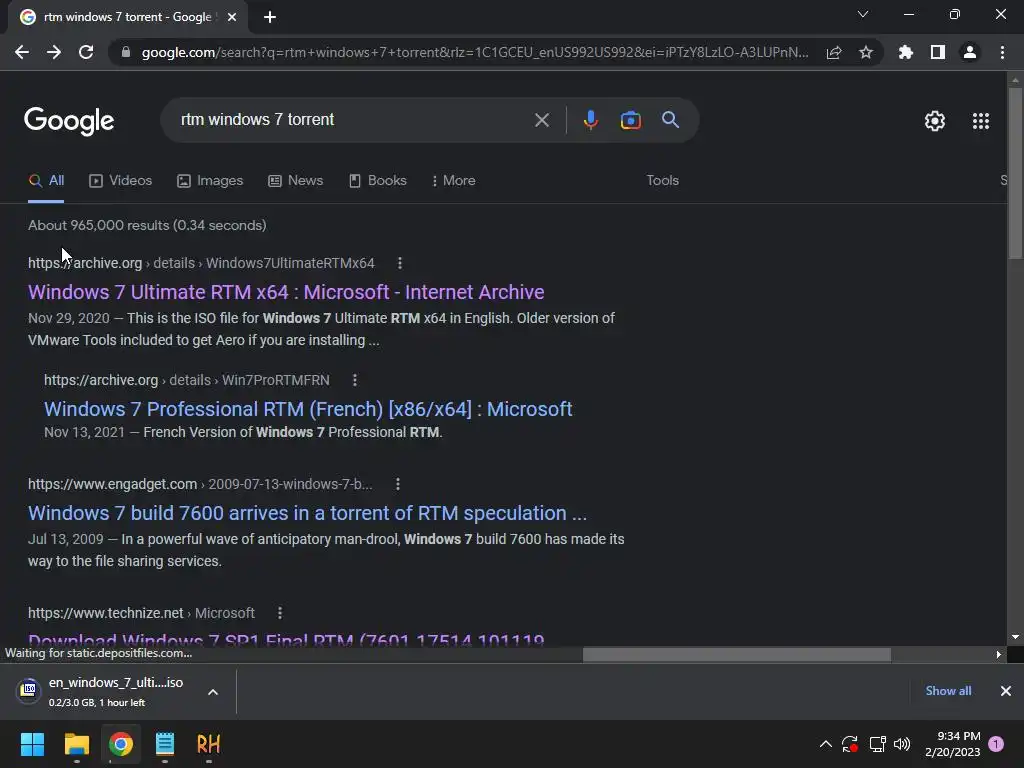
Task: Click the scroll right arrow of horizontal scrollbar
Action: pos(999,654)
